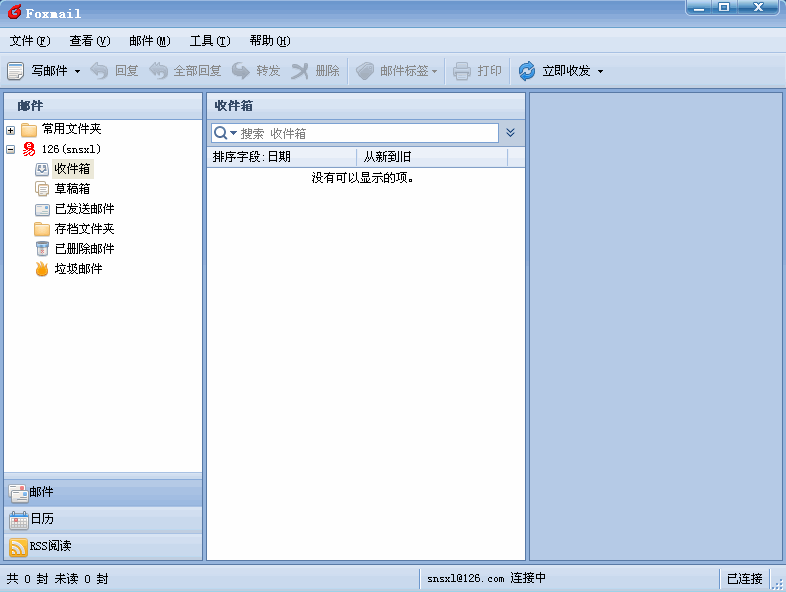The width and height of the screenshot is (786, 592).
Task: Click the 126 NetEase account icon
Action: (29, 149)
